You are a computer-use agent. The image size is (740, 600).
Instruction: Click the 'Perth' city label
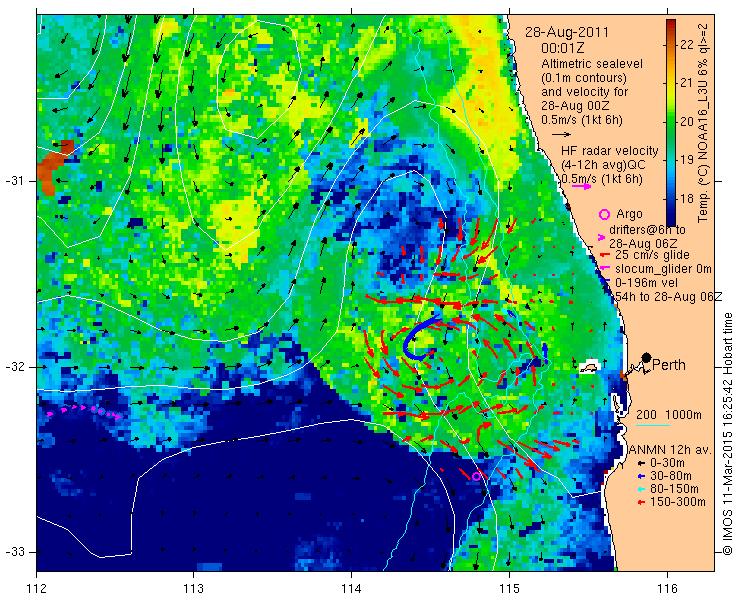click(x=669, y=365)
